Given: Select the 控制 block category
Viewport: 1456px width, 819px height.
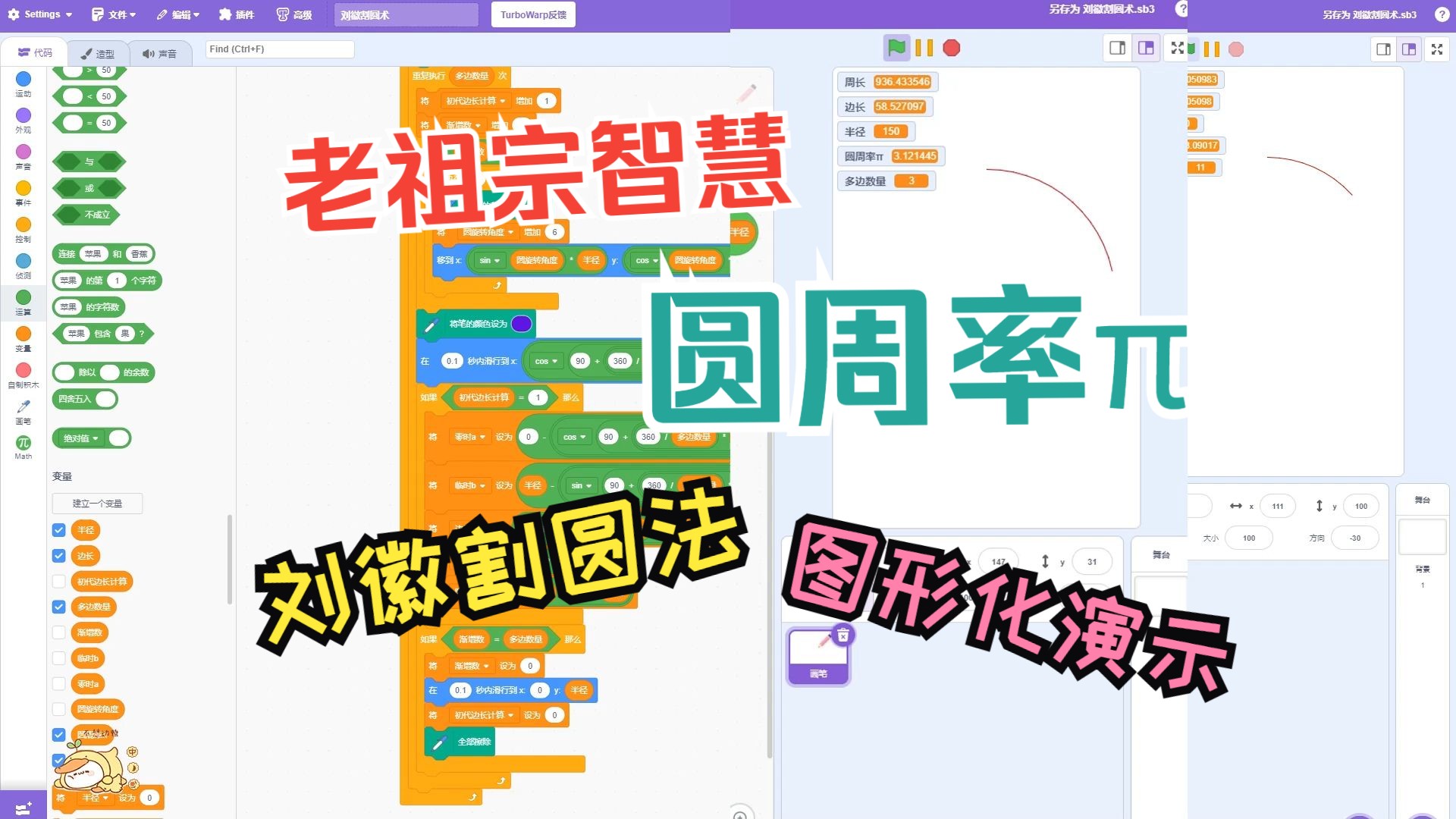Looking at the screenshot, I should (24, 229).
